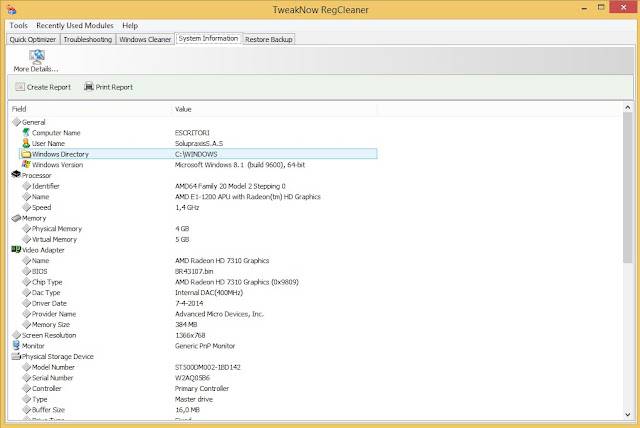
Task: Click the Physical Storage Device drive icon
Action: pos(16,356)
